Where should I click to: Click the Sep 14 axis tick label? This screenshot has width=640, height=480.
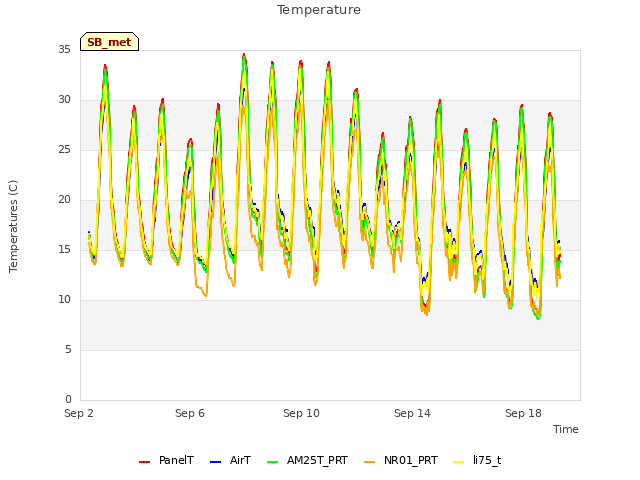click(412, 413)
